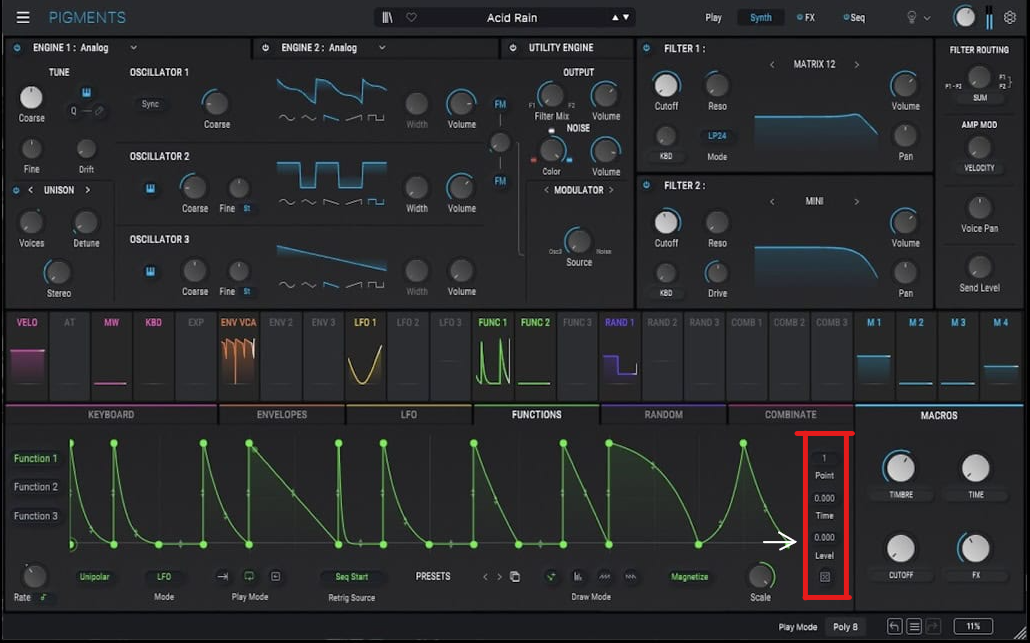Screen dimensions: 1030x643
Task: Click the green LFO Mode button
Action: coord(164,577)
